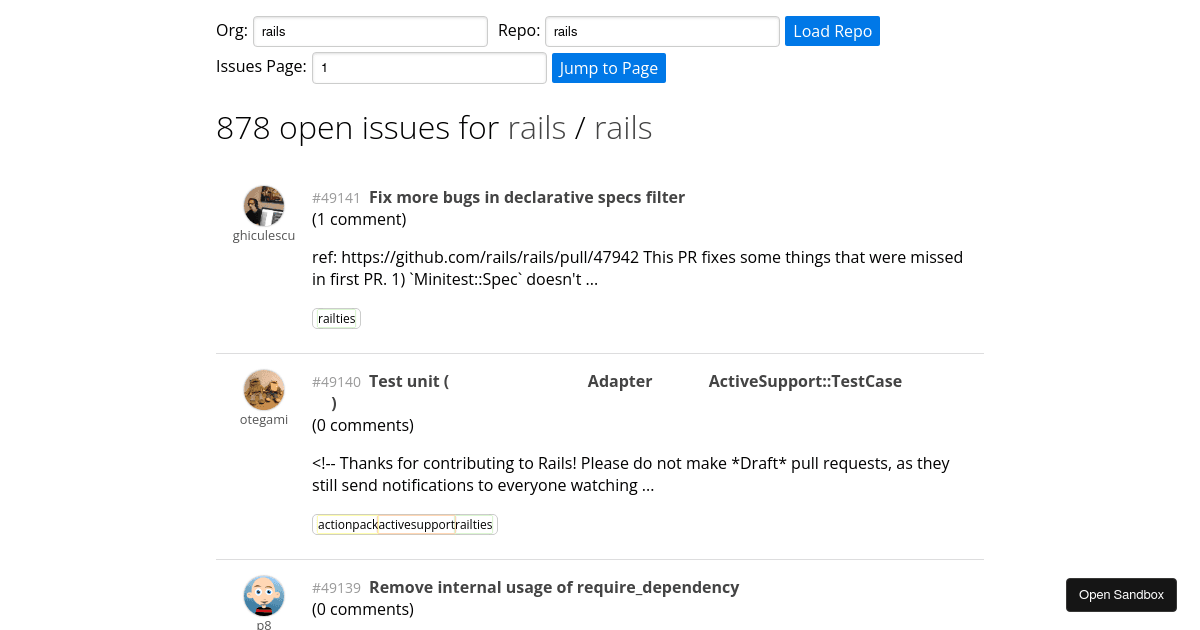Select the activesupport label tag

(x=414, y=524)
